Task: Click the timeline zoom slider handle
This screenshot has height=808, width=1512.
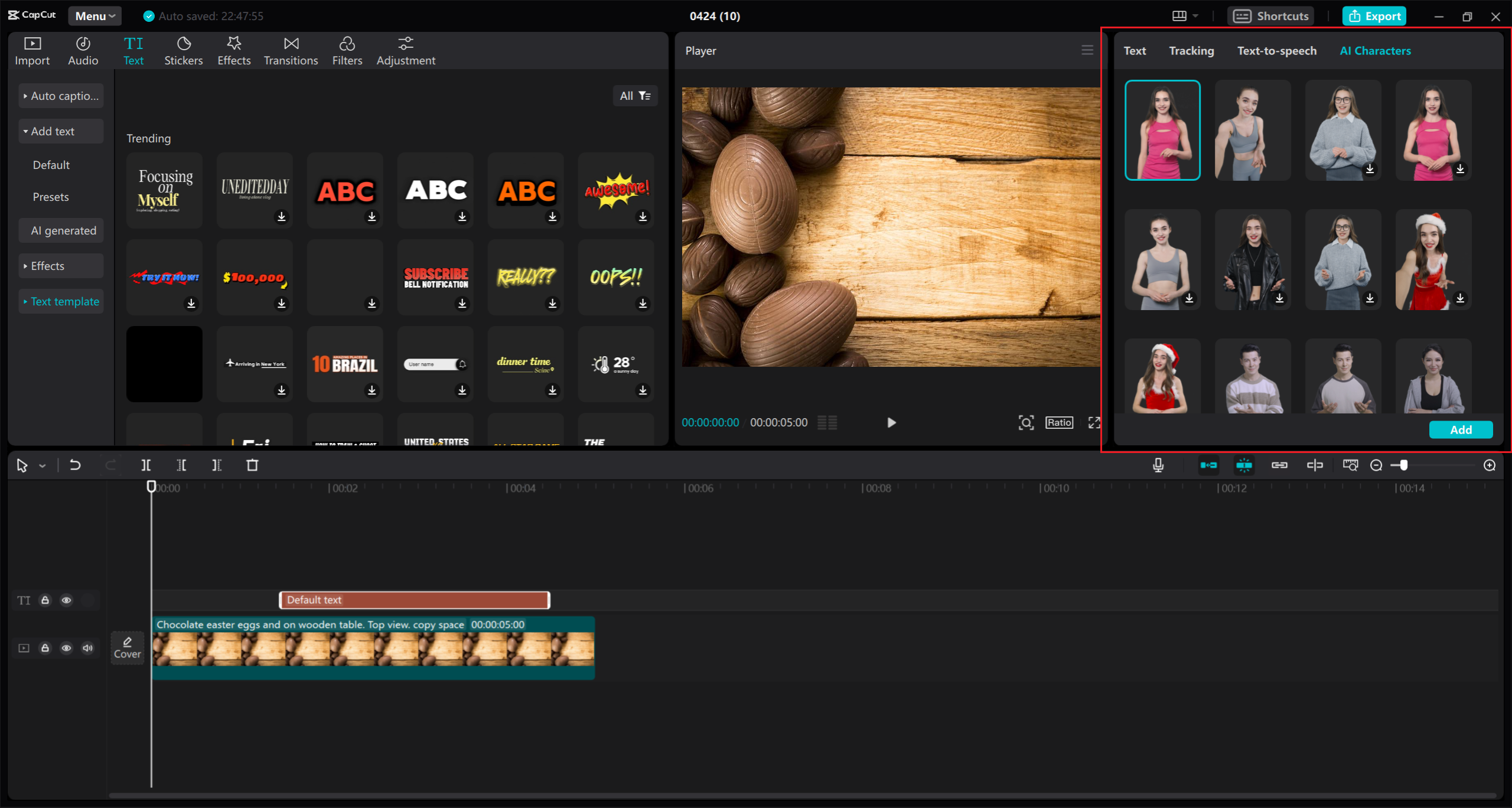Action: (x=1403, y=465)
